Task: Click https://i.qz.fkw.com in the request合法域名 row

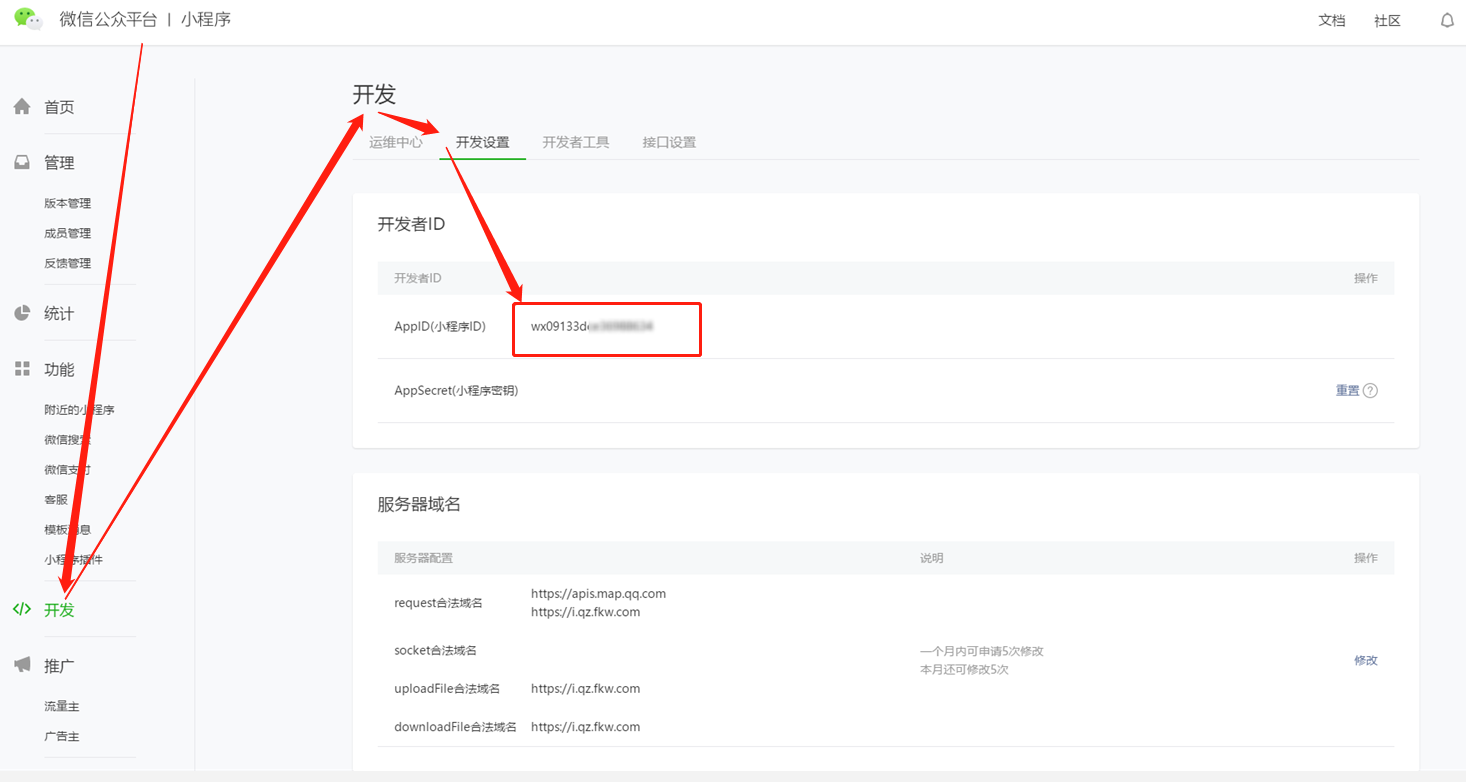Action: tap(585, 612)
